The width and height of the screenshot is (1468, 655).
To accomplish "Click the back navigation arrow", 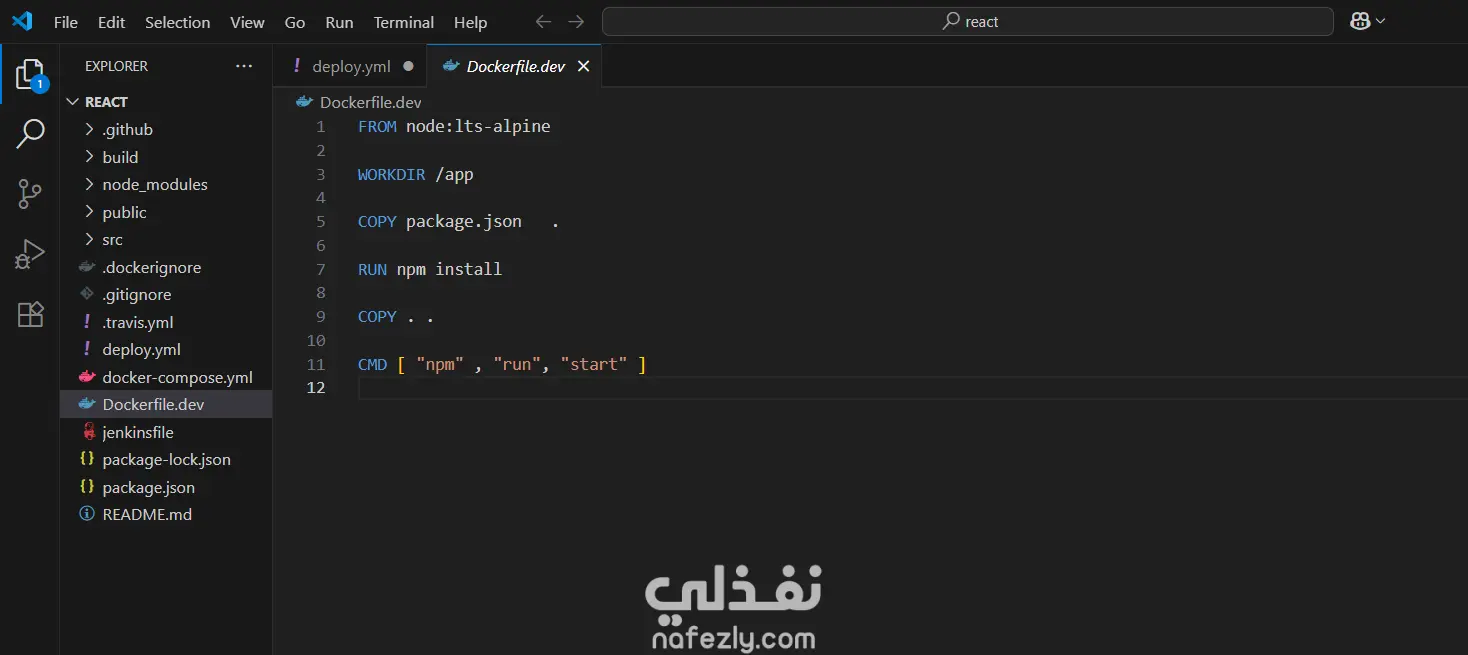I will pyautogui.click(x=542, y=21).
